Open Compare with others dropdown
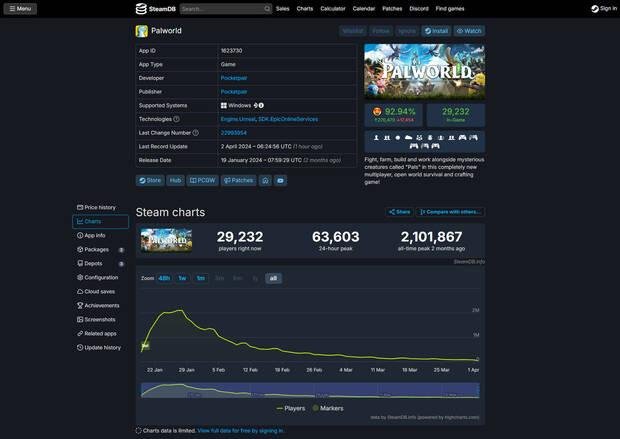Image resolution: width=620 pixels, height=439 pixels. click(450, 212)
